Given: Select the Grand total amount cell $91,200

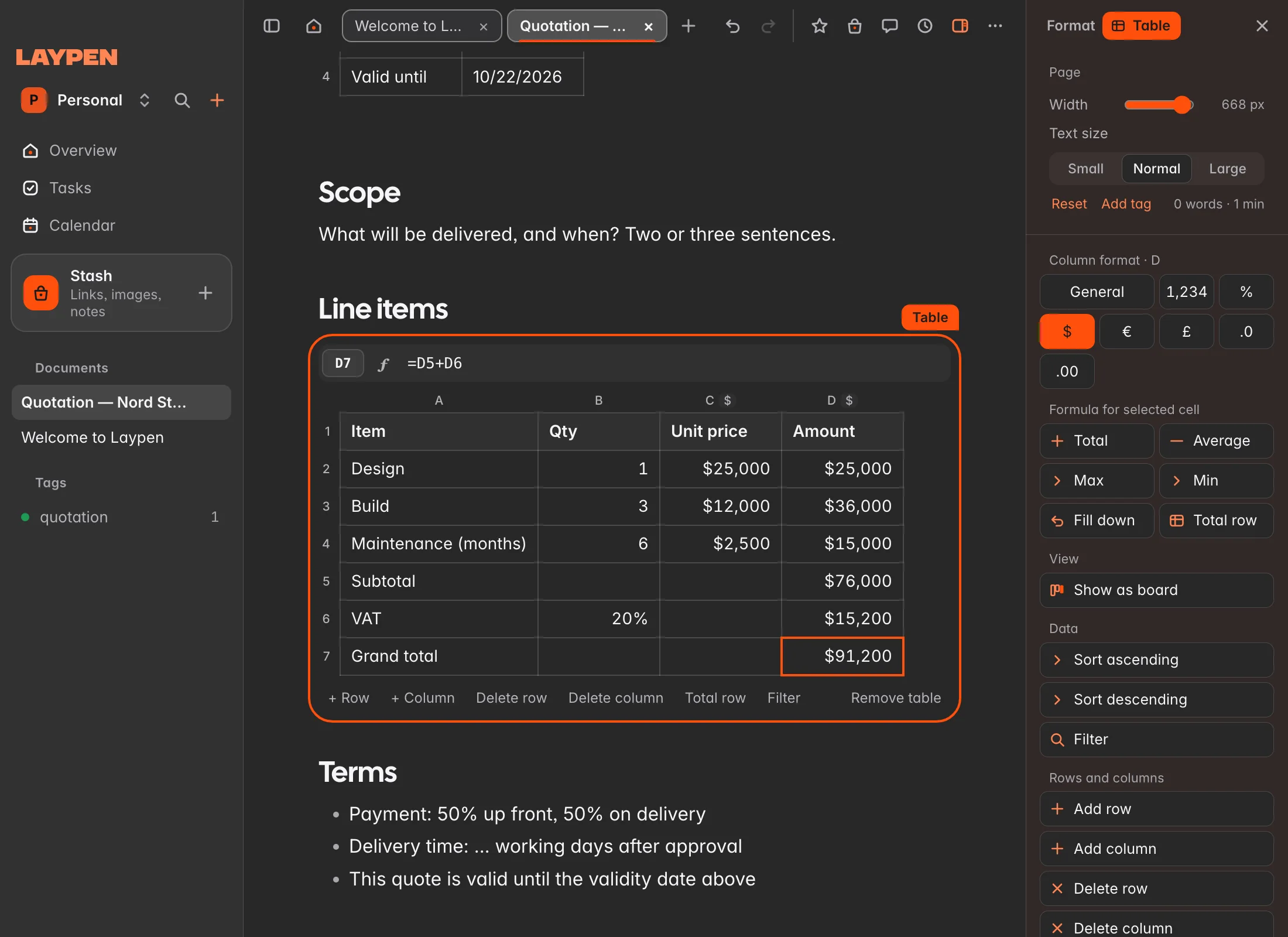Looking at the screenshot, I should (x=842, y=656).
